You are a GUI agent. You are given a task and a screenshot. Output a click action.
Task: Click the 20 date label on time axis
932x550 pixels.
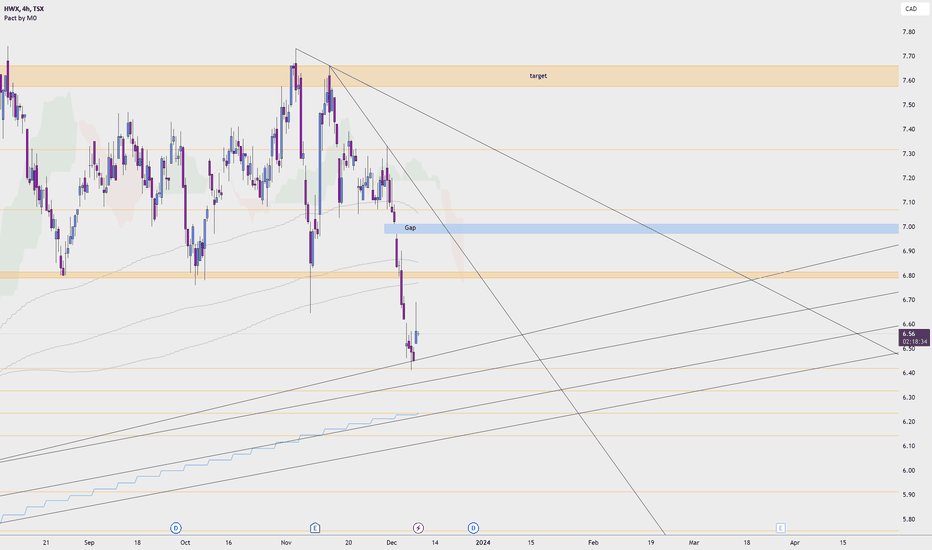(x=349, y=543)
